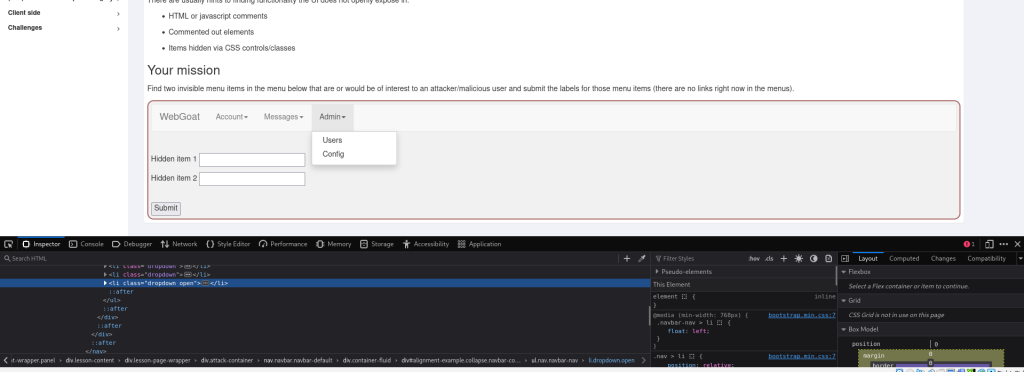Image resolution: width=1024 pixels, height=372 pixels.
Task: Click the div.attack-container breadcrumb
Action: pos(227,360)
